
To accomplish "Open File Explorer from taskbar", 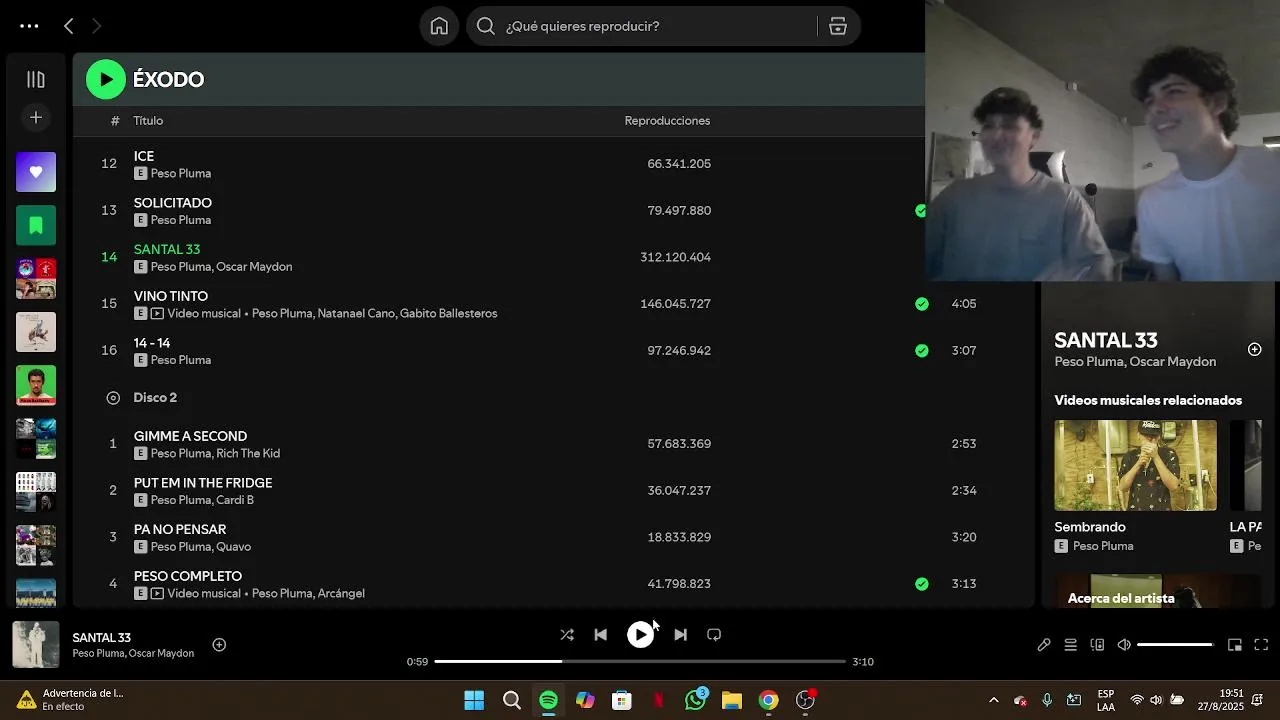I will (732, 700).
